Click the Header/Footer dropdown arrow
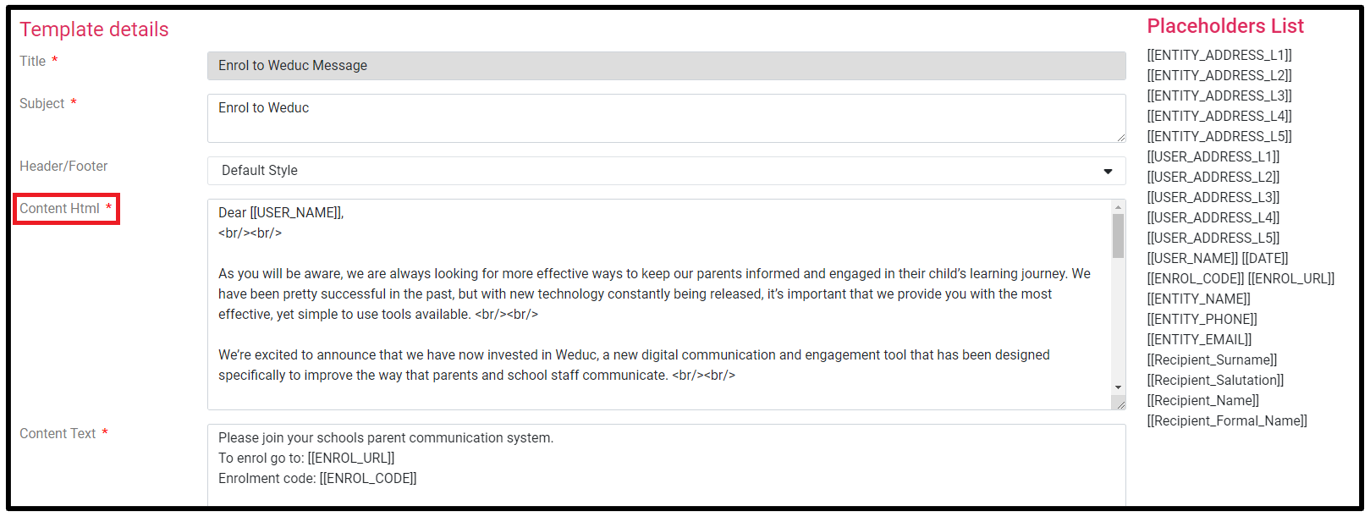The image size is (1367, 515). 1107,171
